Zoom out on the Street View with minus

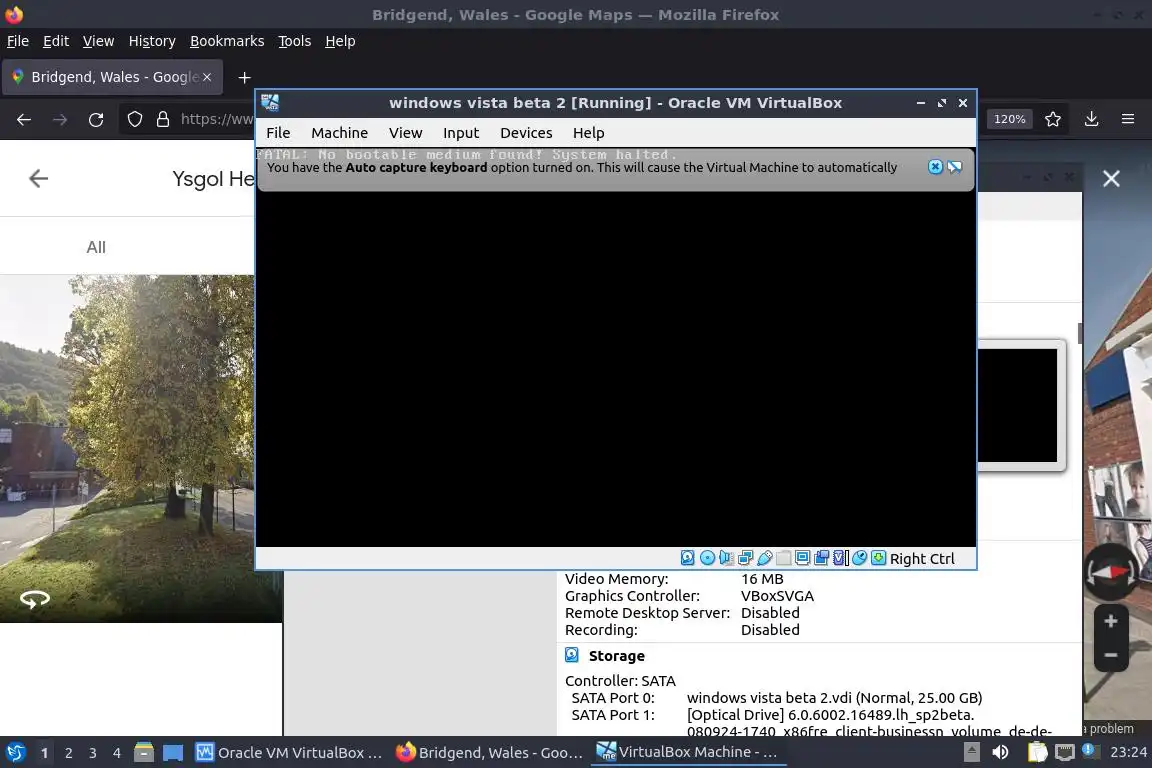pos(1111,654)
